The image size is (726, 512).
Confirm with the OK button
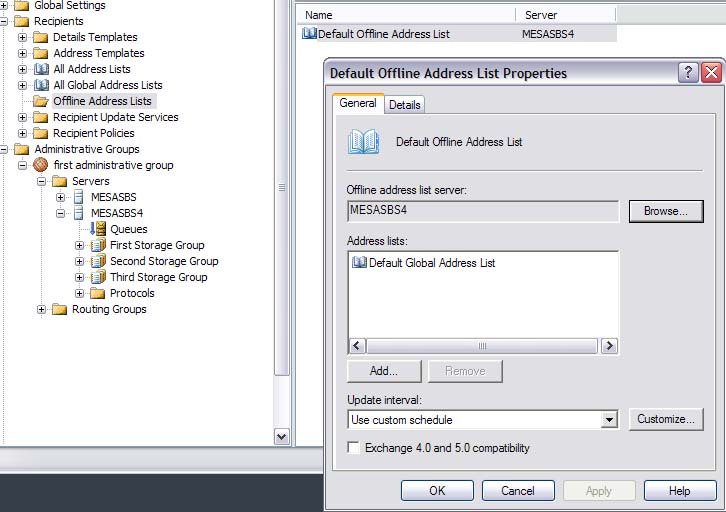[x=437, y=491]
